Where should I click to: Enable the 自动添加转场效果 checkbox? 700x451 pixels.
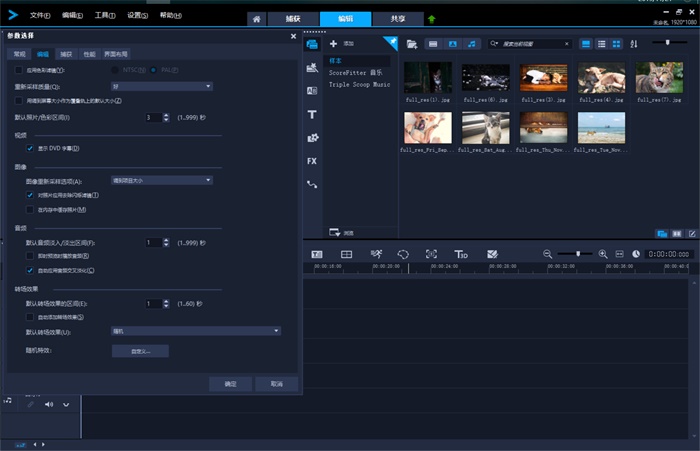(29, 316)
